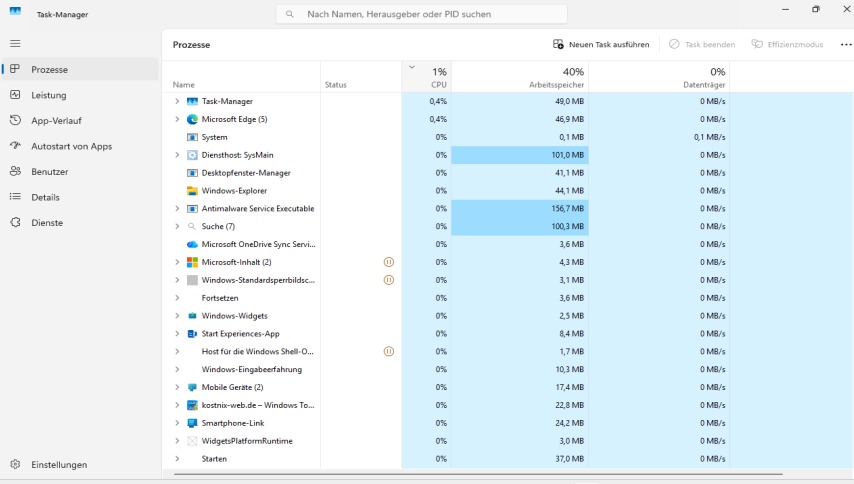This screenshot has width=854, height=484.
Task: Click the Windows-Widgets process icon
Action: pos(192,316)
